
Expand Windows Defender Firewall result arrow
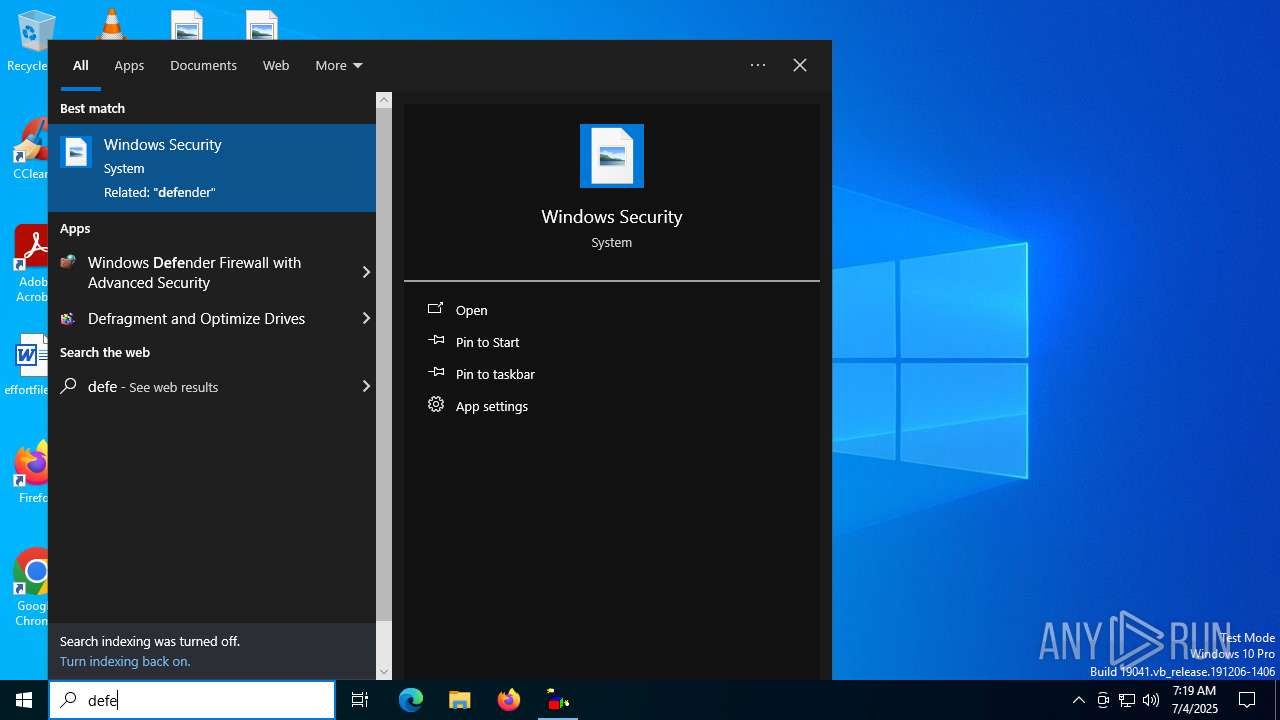tap(366, 272)
